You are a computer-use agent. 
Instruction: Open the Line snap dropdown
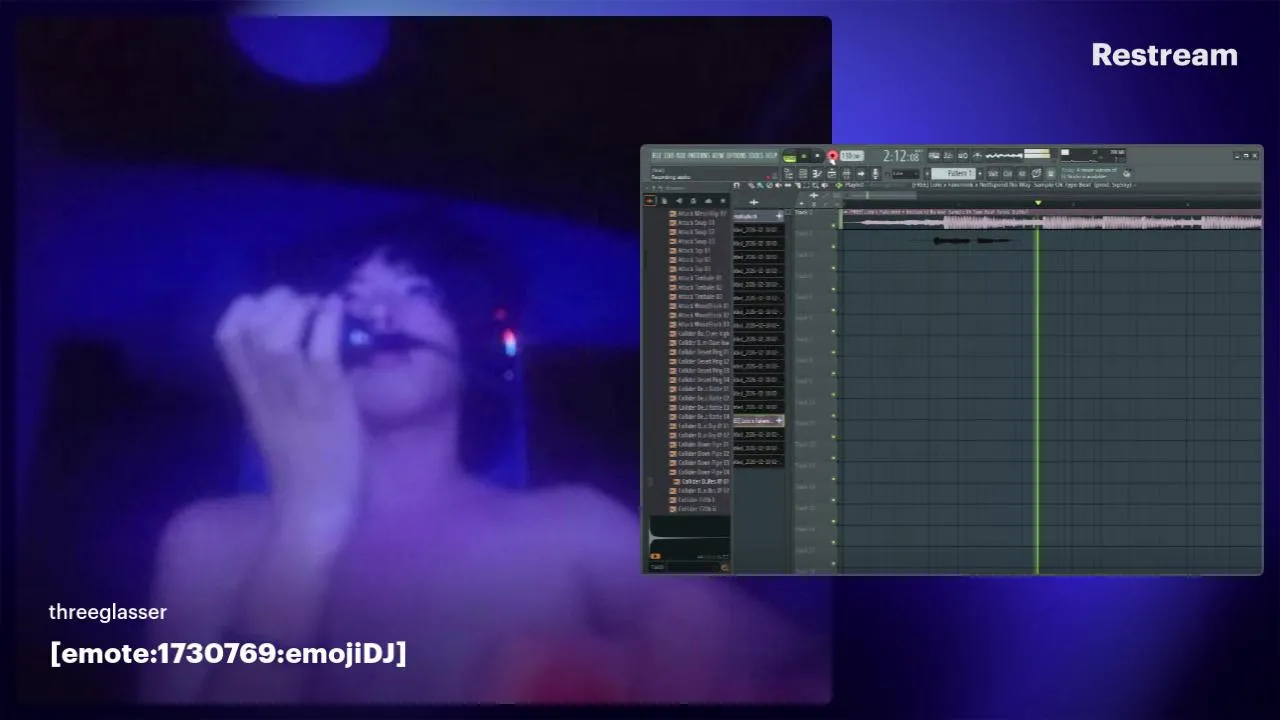(905, 174)
